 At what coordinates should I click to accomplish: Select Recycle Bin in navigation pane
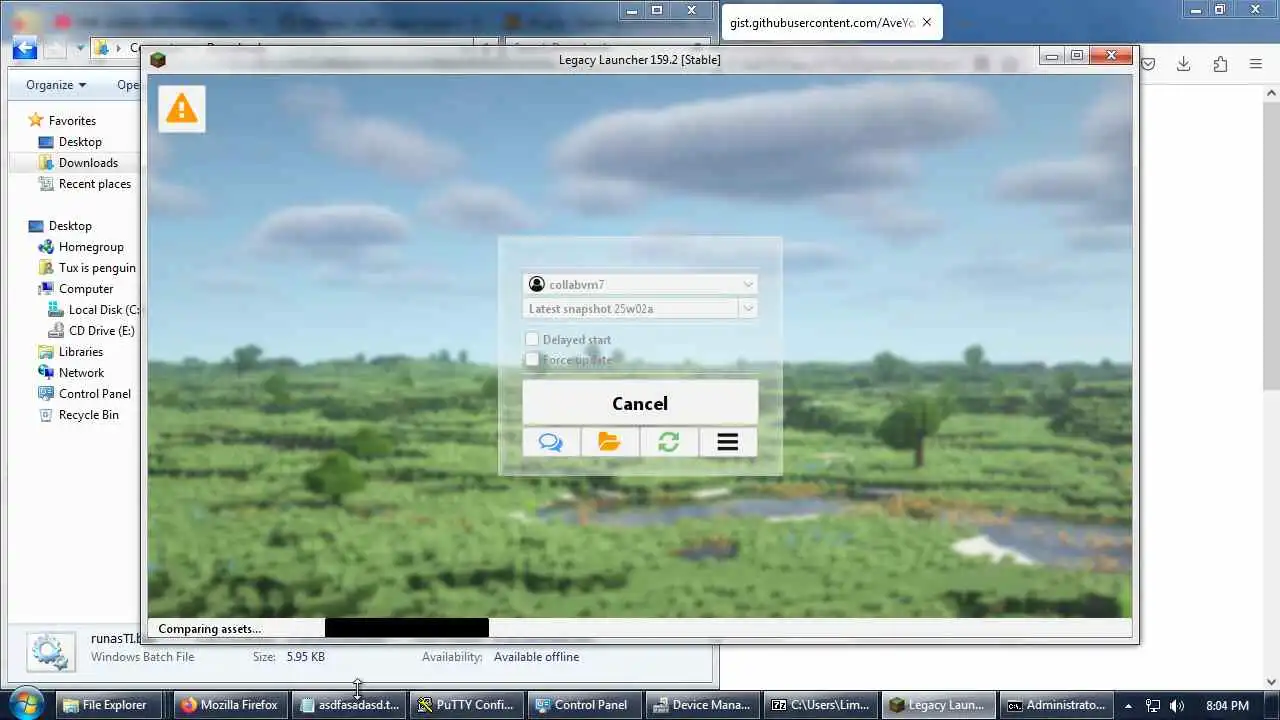point(89,415)
